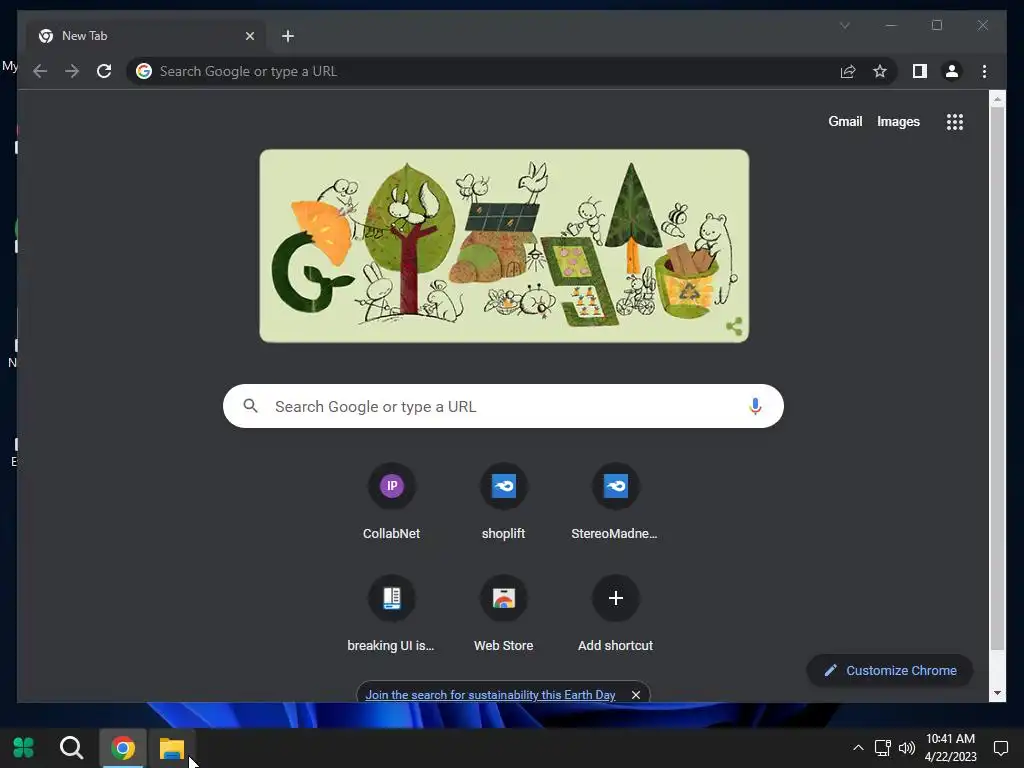Open the shoplift shortcut

click(504, 500)
